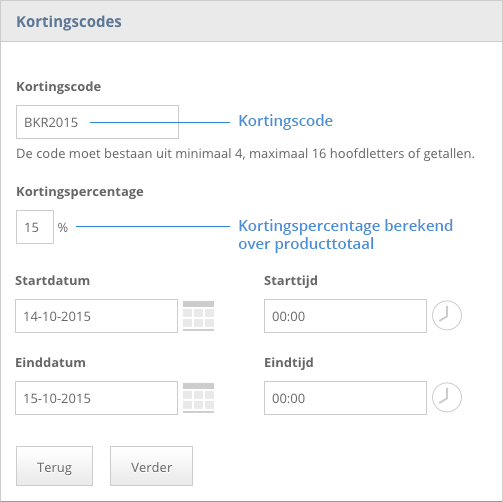503x502 pixels.
Task: Open the Startdatum calendar picker icon
Action: [199, 316]
